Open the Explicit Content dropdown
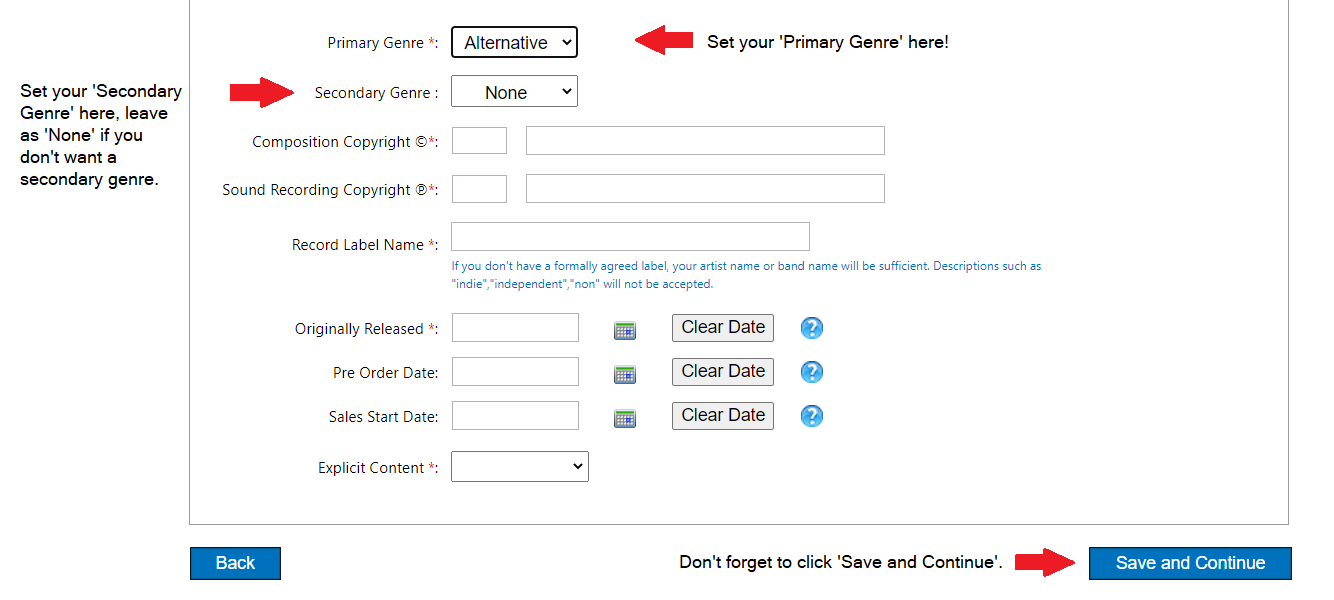The width and height of the screenshot is (1334, 600). [519, 466]
